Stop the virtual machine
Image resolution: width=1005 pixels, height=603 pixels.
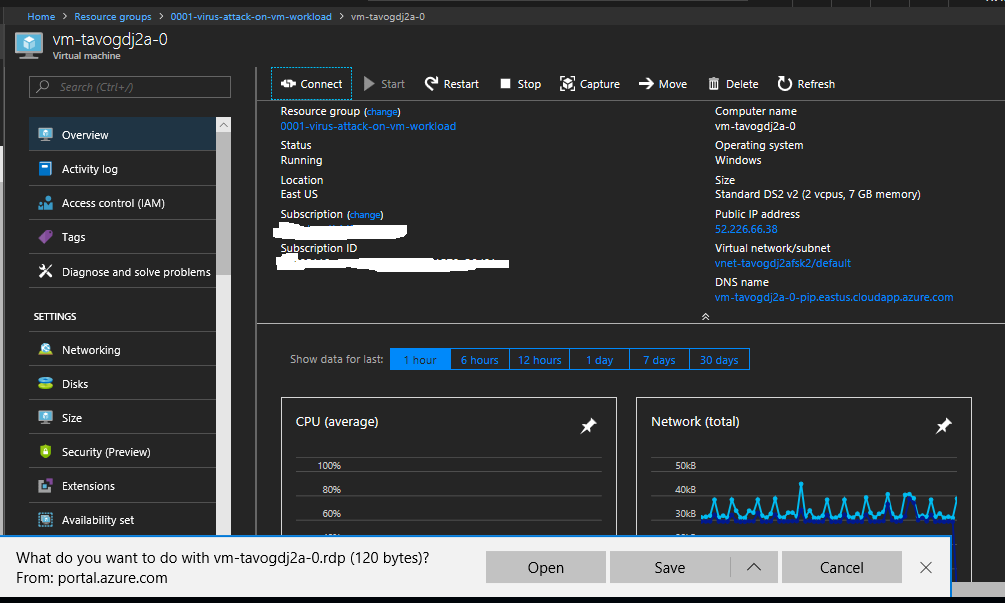520,84
